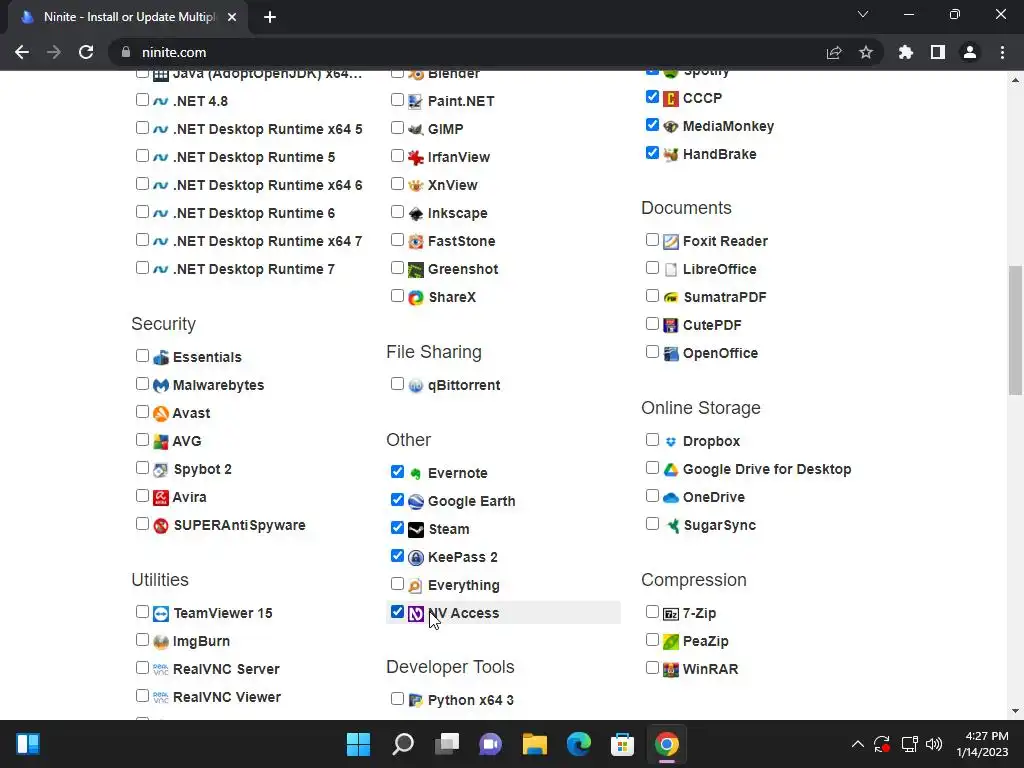Open the tab search dropdown arrow
Screen dimensions: 1024x768
tap(863, 14)
